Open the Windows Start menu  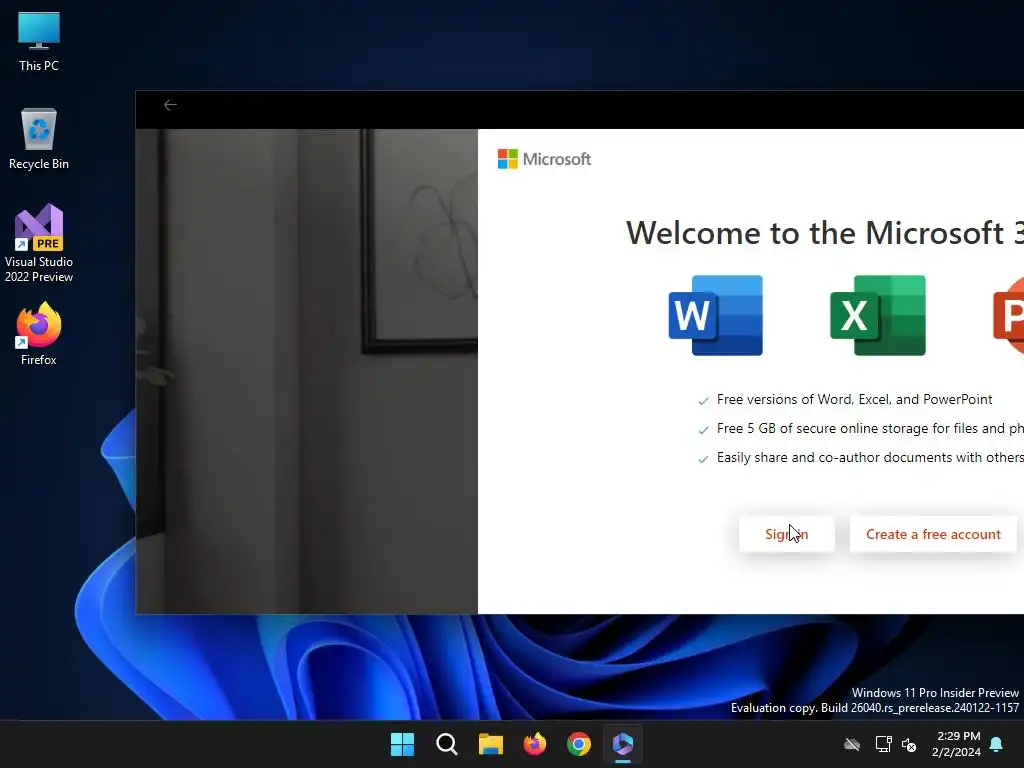point(402,744)
